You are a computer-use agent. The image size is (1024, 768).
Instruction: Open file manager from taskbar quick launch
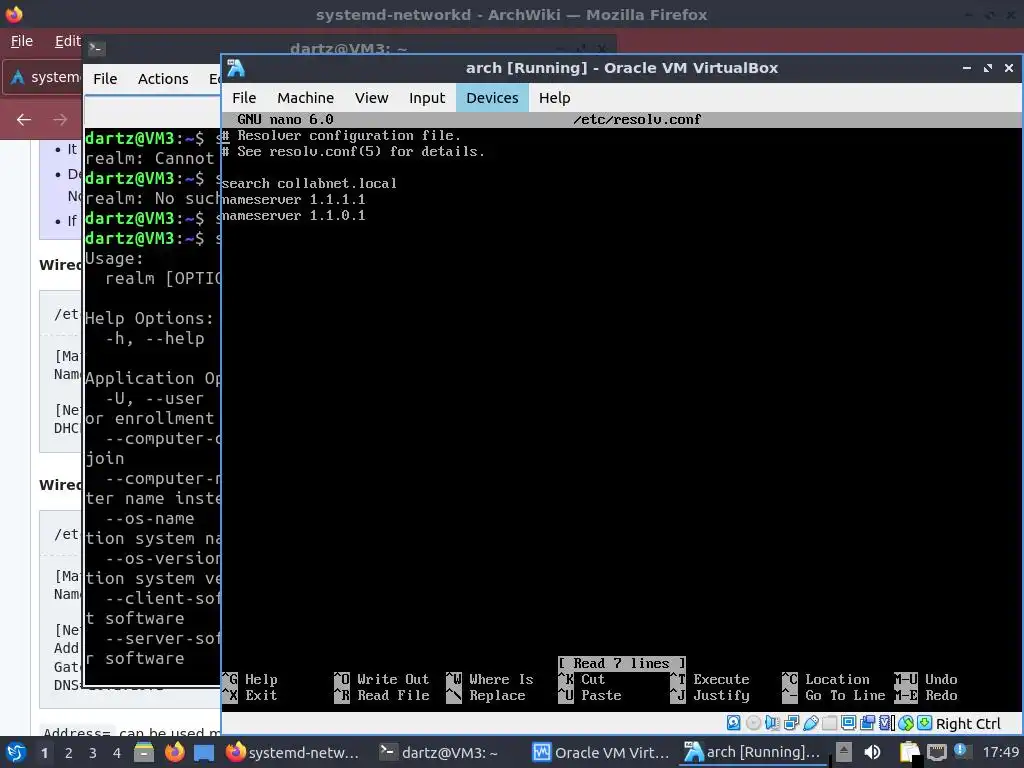(x=144, y=752)
